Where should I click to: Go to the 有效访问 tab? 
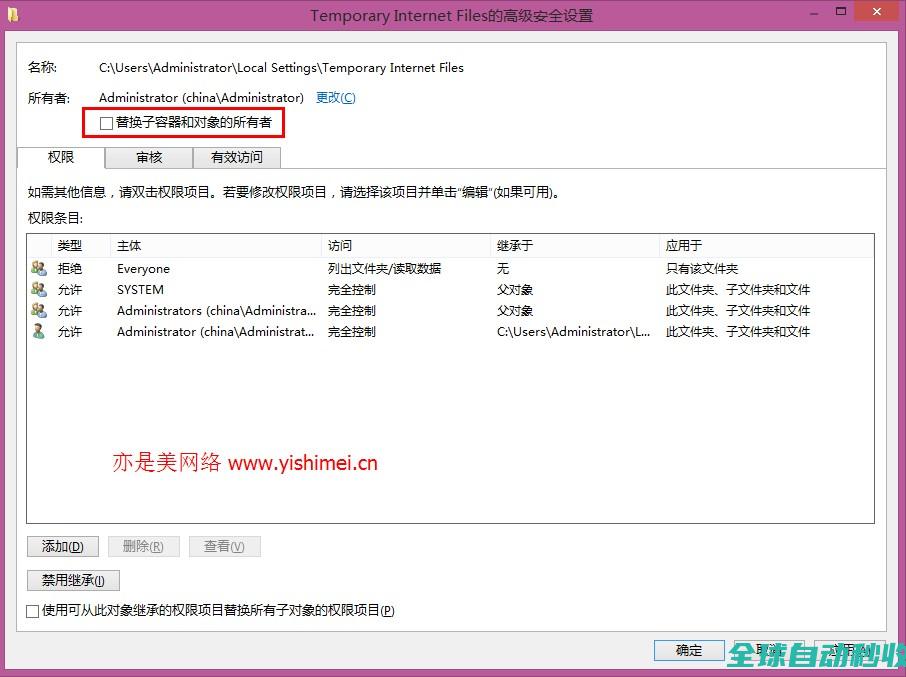pos(237,157)
